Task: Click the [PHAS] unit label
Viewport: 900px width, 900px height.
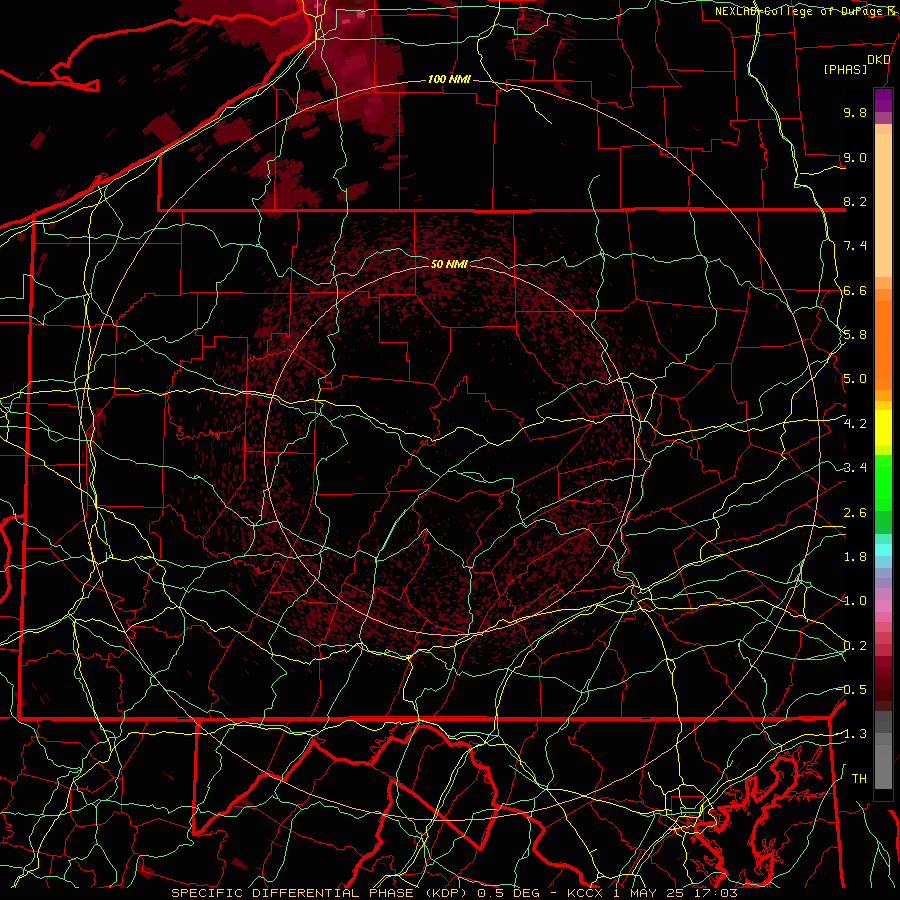Action: coord(845,69)
